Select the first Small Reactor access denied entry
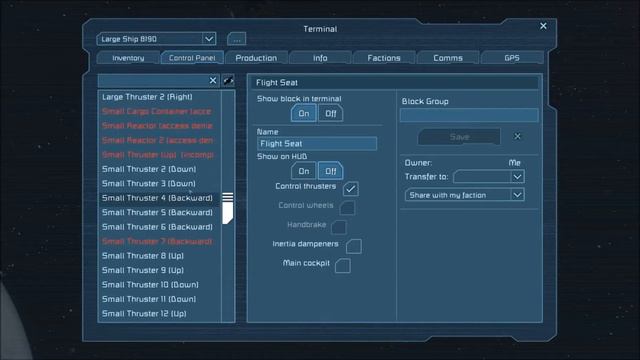 [x=160, y=126]
